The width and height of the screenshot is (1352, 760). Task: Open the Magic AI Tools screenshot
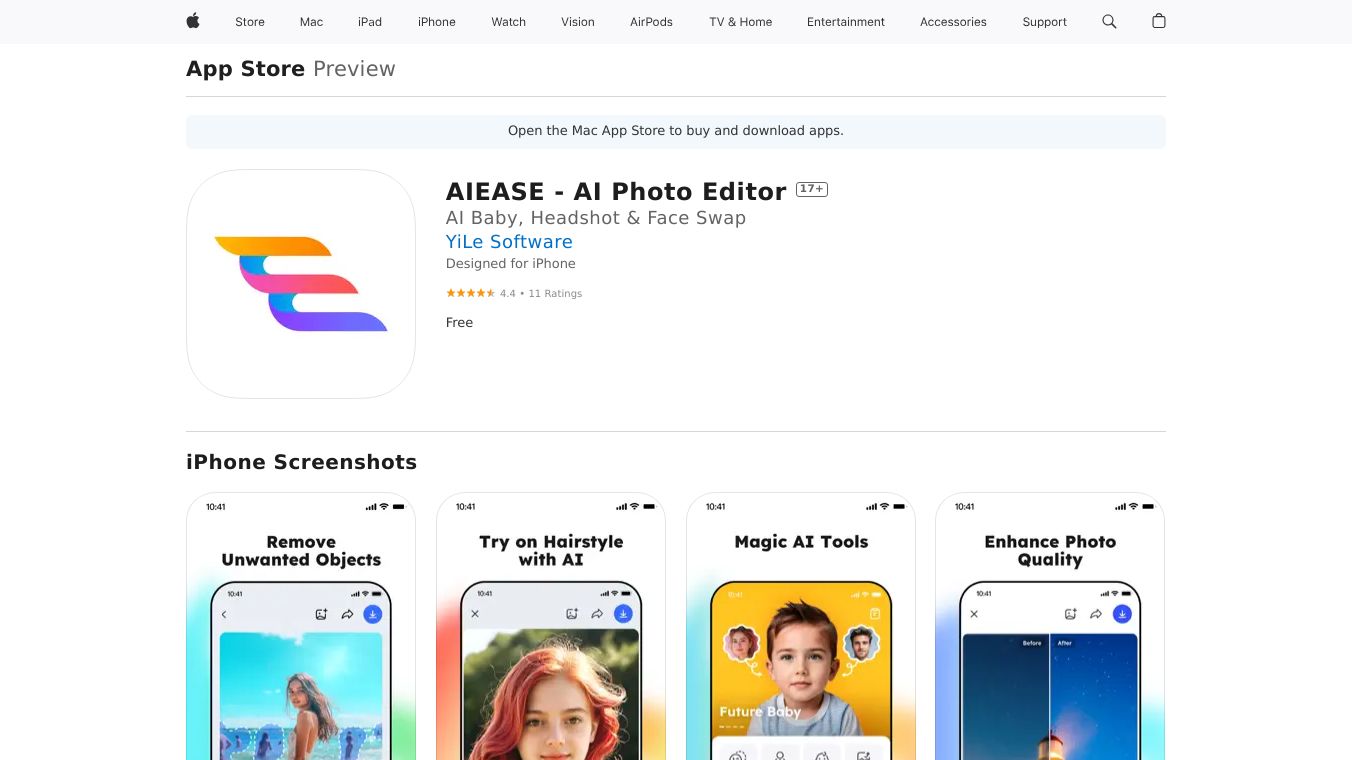pos(801,626)
